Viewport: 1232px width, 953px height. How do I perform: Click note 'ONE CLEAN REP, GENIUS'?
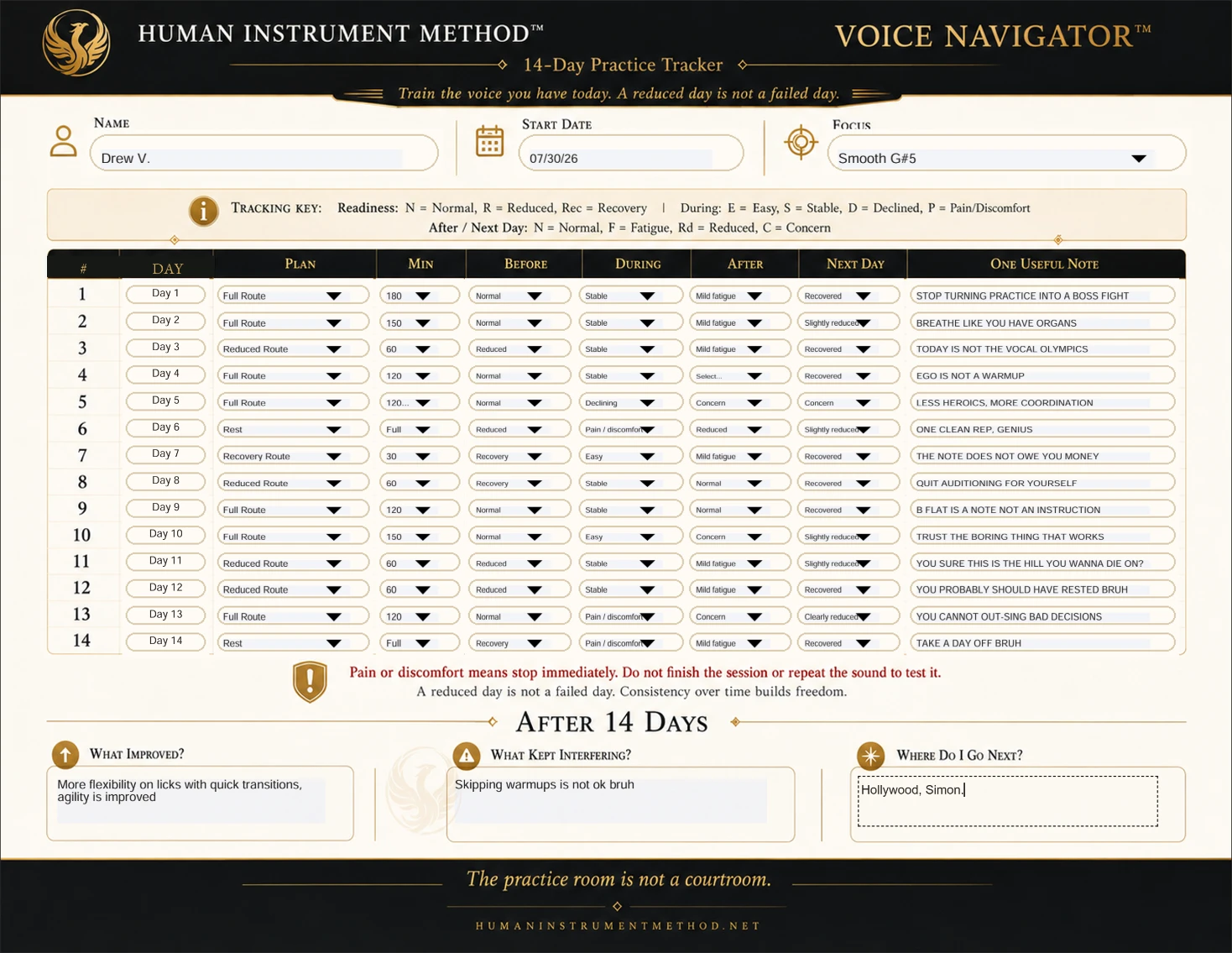tap(1042, 429)
